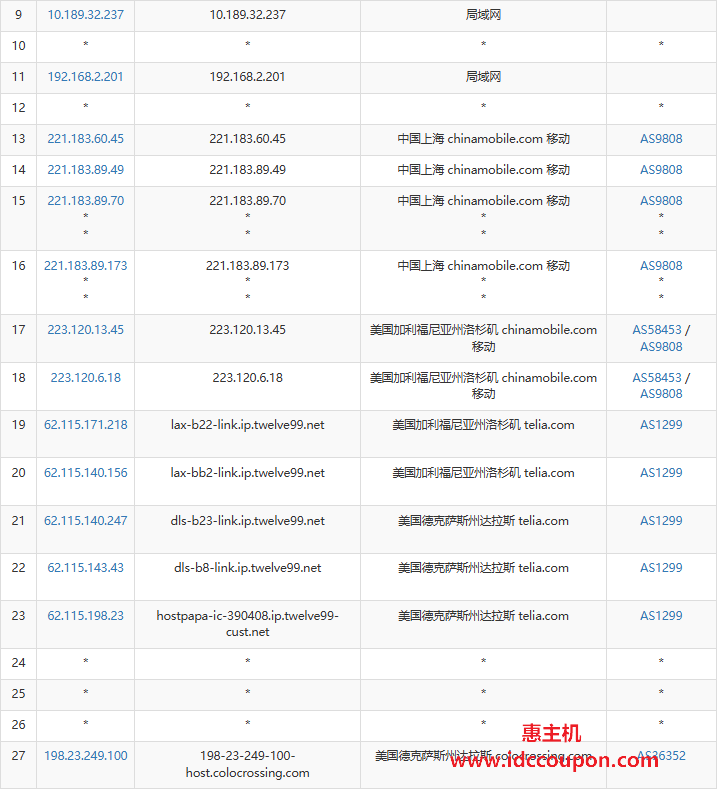Open AS9808 link in hop 16 row
Screen dimensions: 717x789
661,265
